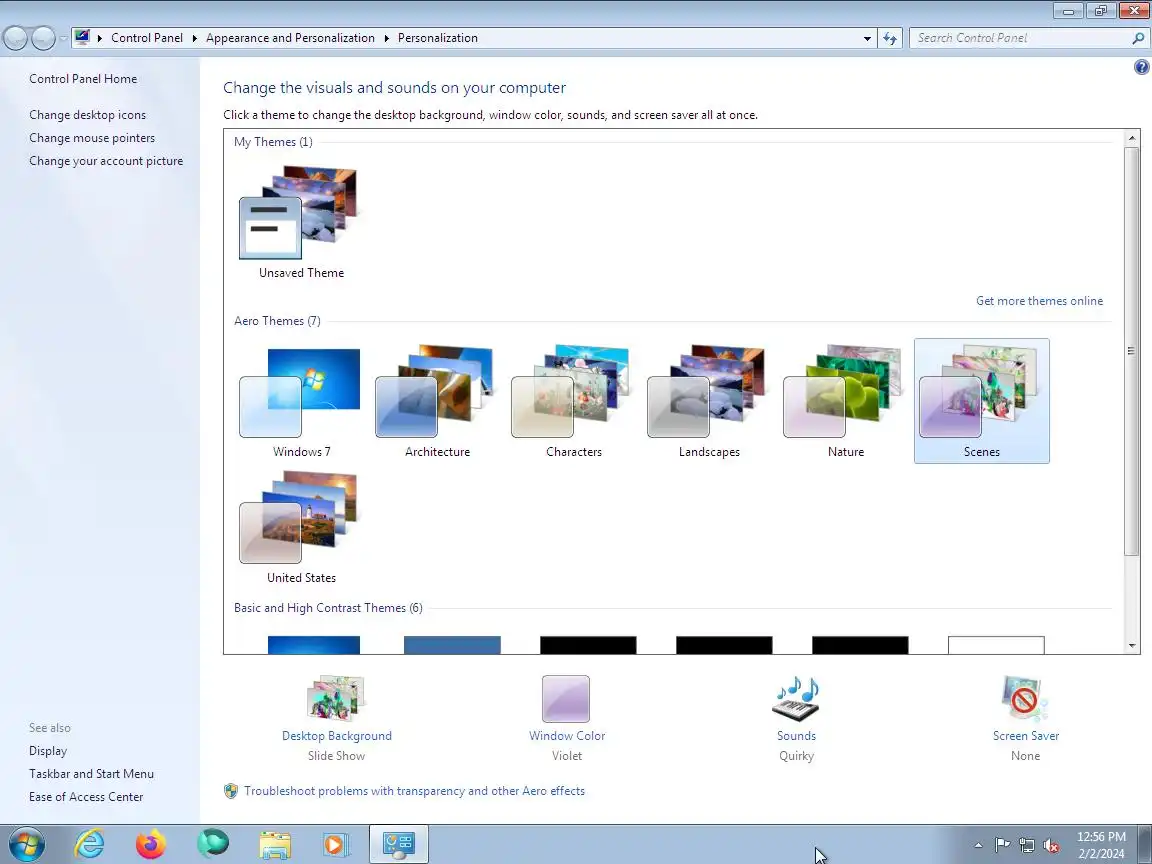Screen dimensions: 1152x864
Task: Expand the arrow after Control Panel breadcrumb
Action: [x=195, y=38]
